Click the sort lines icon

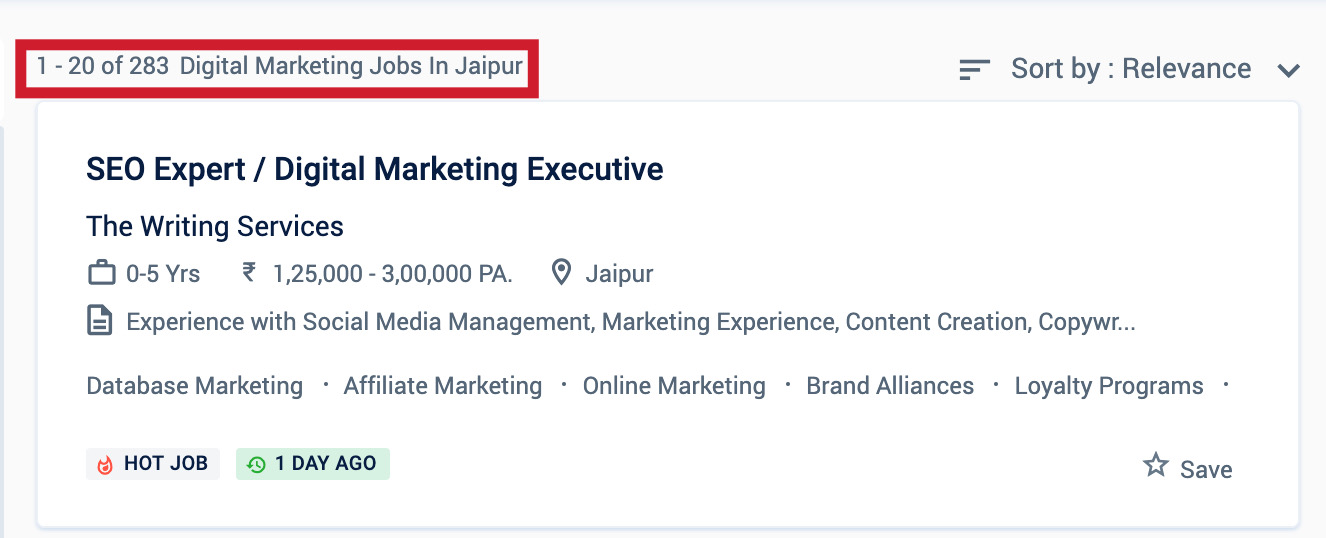coord(974,69)
